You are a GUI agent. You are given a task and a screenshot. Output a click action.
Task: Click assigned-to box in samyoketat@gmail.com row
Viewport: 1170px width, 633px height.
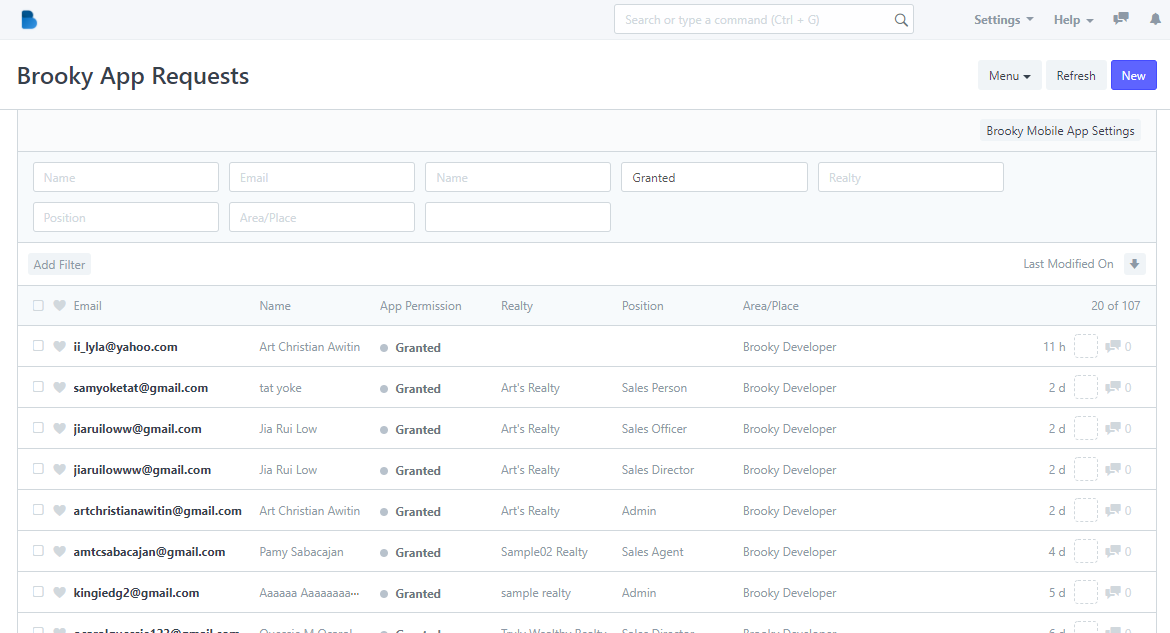coord(1086,387)
